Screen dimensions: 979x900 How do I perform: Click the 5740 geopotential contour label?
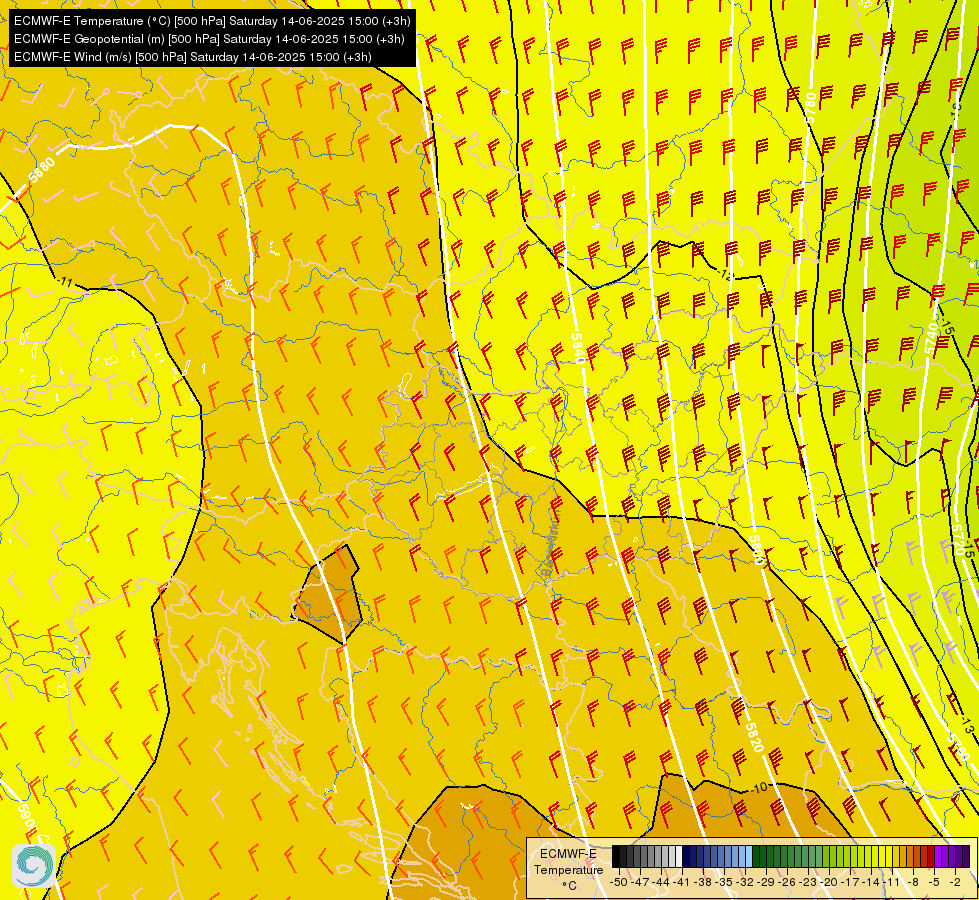tap(932, 340)
